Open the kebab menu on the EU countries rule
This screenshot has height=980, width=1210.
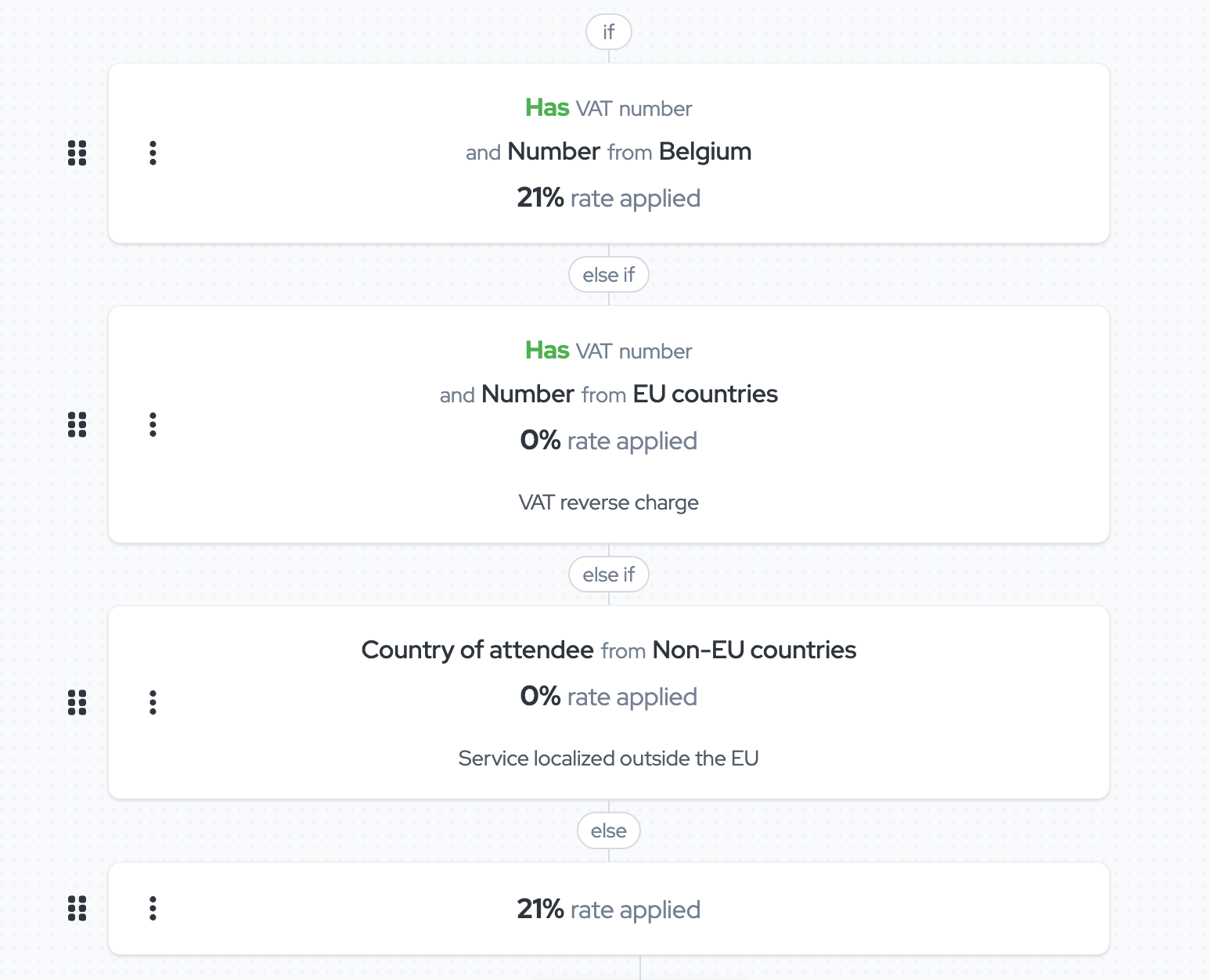click(153, 425)
